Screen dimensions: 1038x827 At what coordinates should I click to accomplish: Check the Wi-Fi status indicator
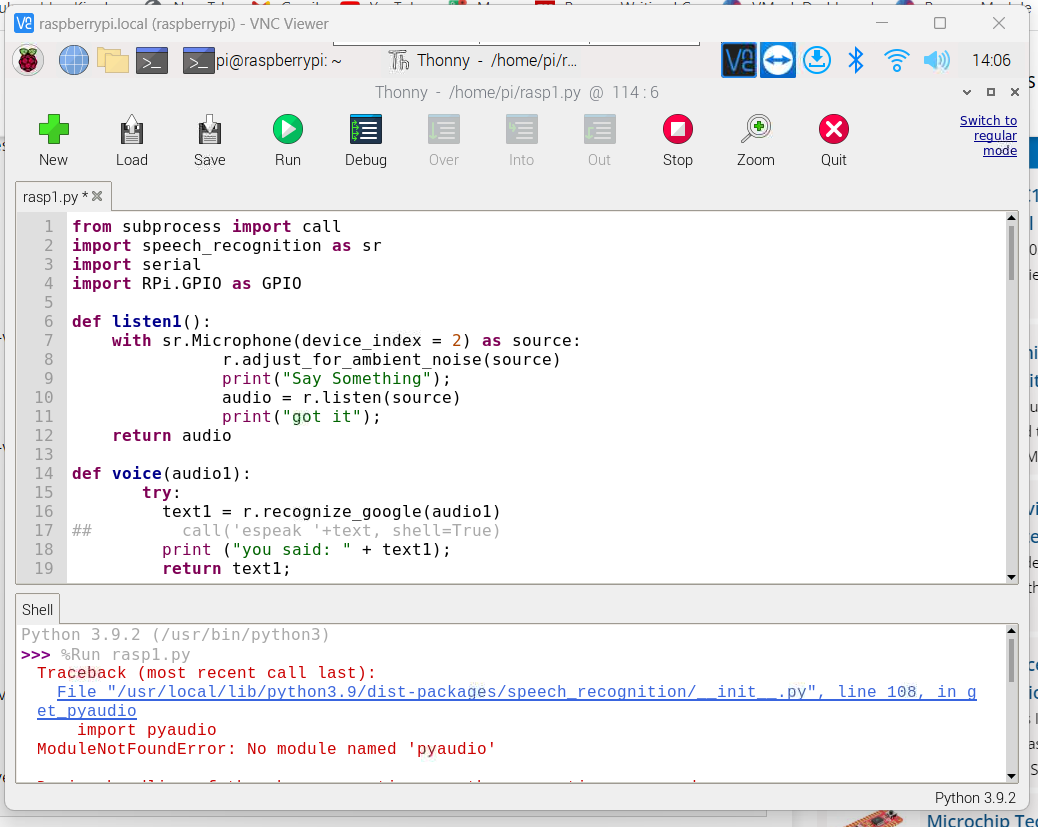point(896,60)
